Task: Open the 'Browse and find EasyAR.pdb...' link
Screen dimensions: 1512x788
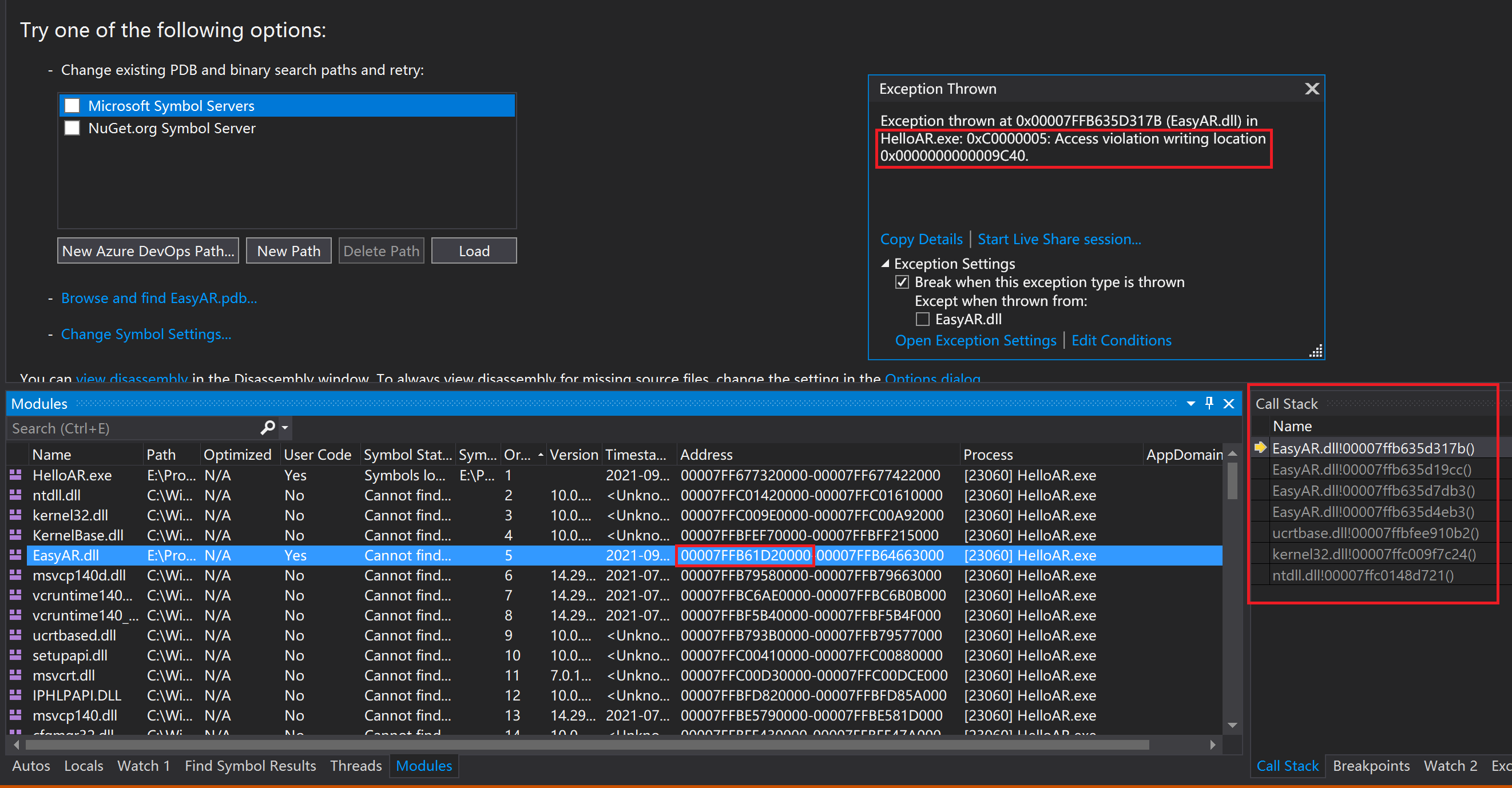Action: [158, 298]
